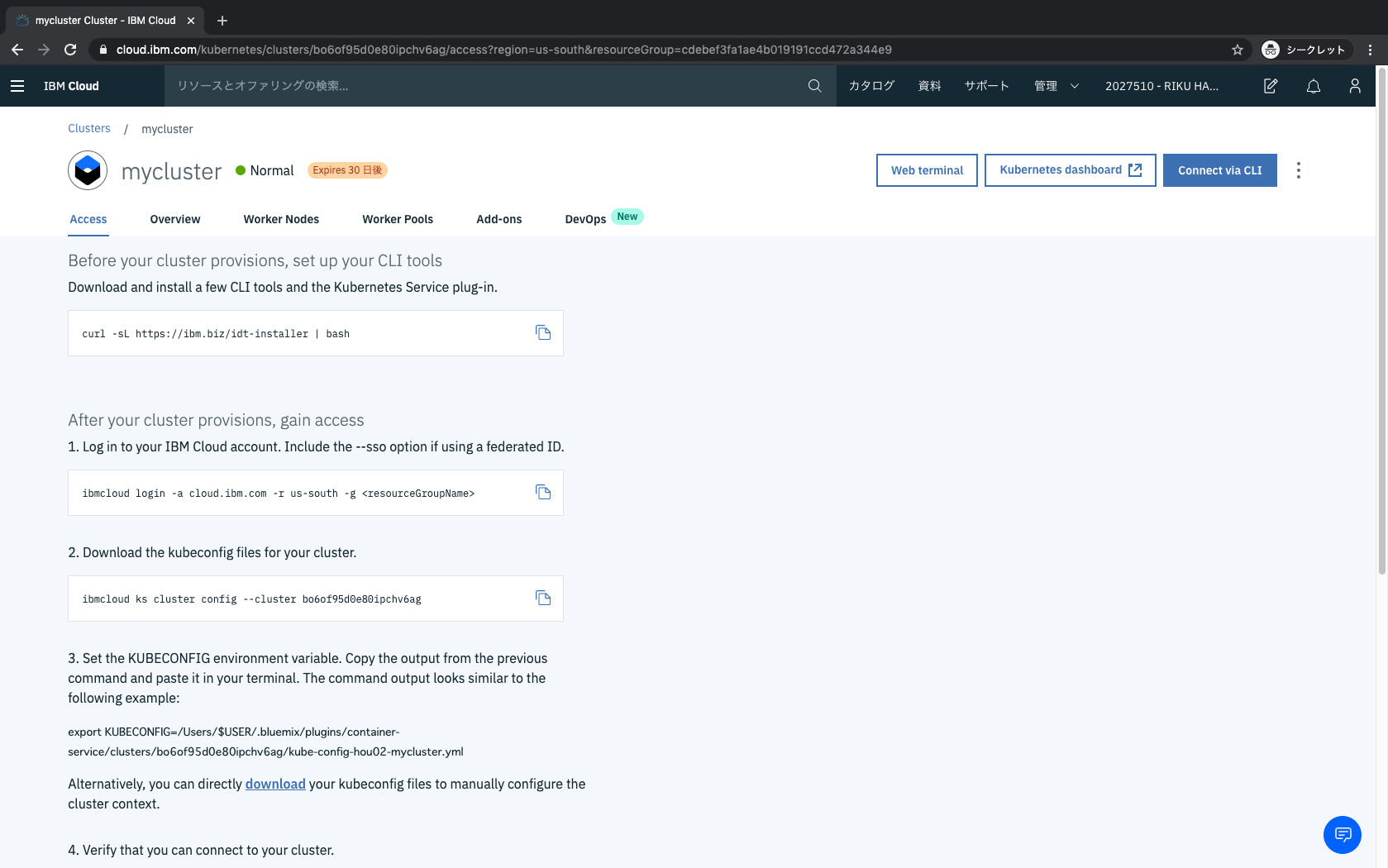Focus the resource search input field
1388x868 pixels.
coord(488,86)
